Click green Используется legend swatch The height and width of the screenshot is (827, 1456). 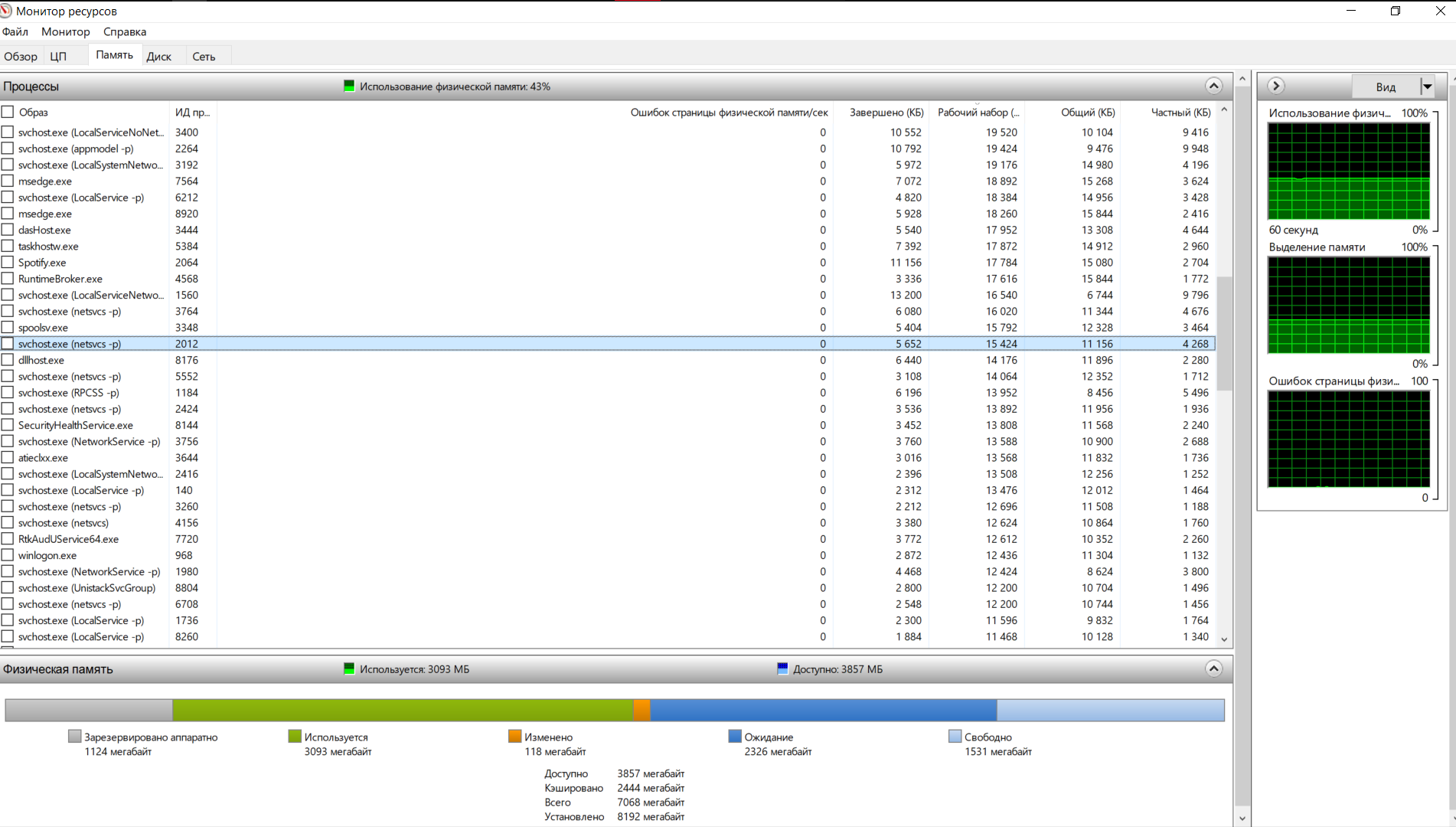(295, 736)
